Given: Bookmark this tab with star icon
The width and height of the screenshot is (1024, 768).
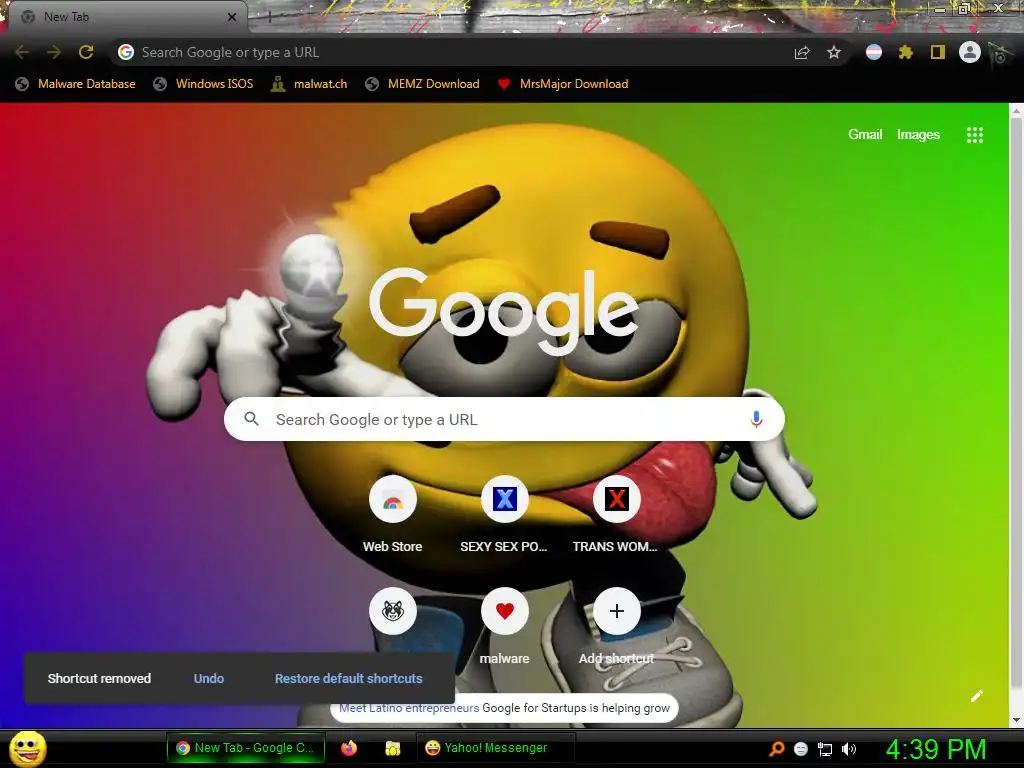Looking at the screenshot, I should coord(834,52).
